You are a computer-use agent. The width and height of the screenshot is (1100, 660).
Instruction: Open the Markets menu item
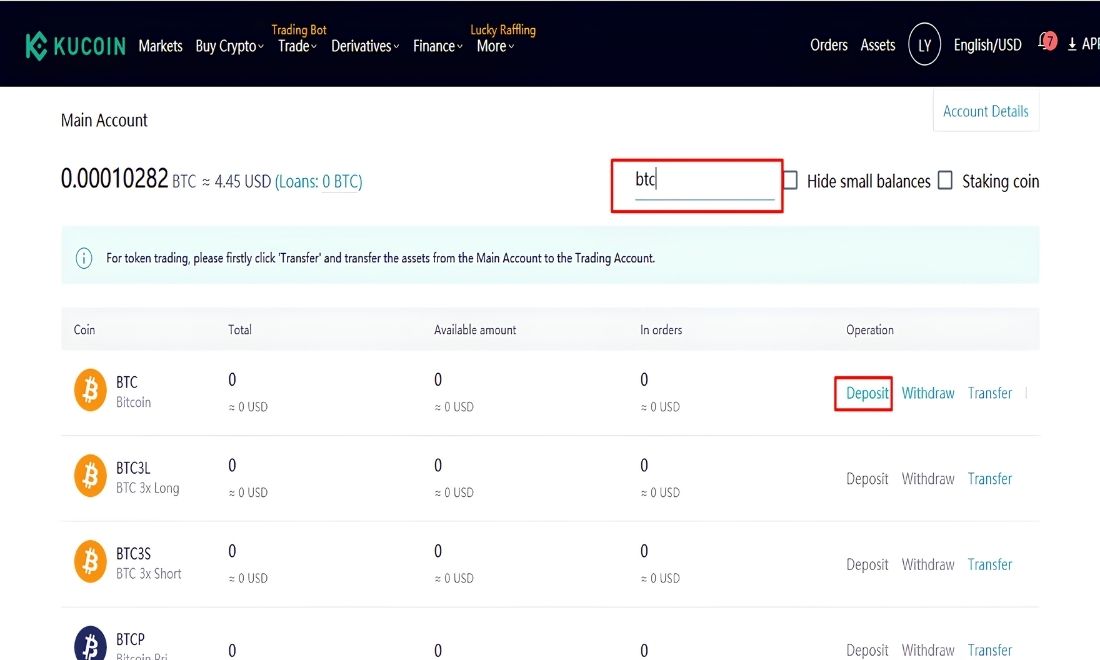161,46
